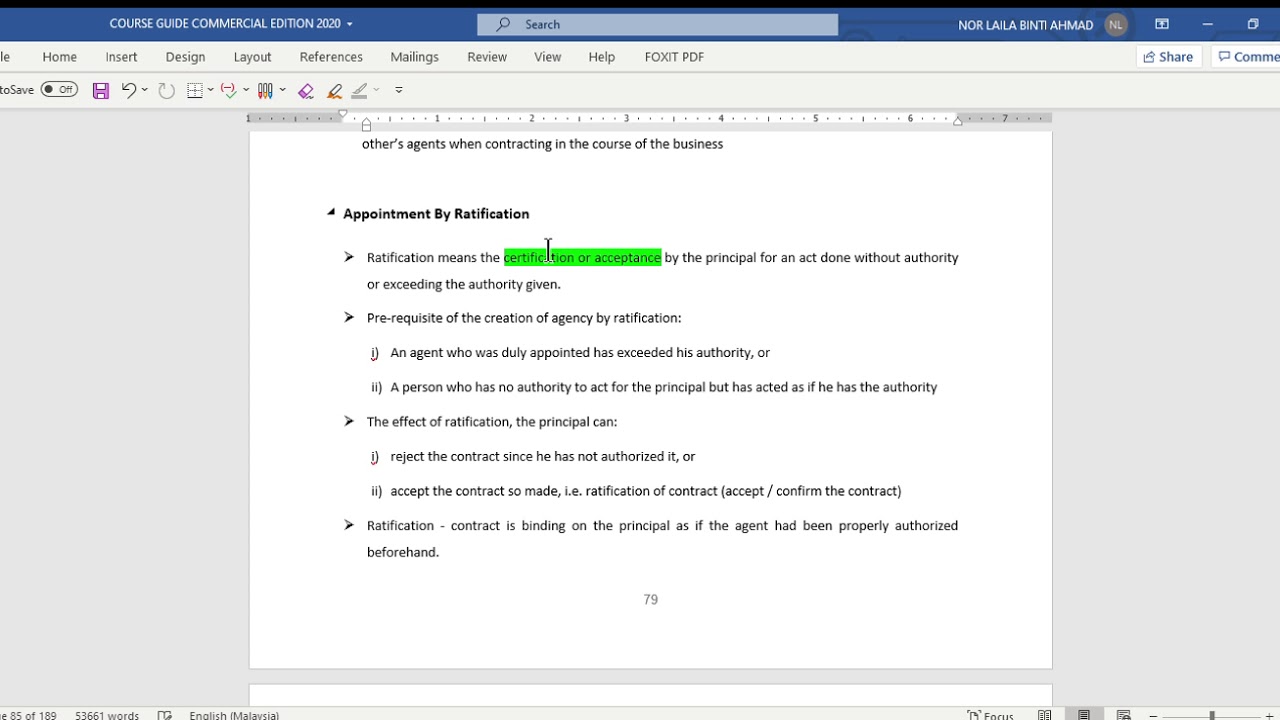This screenshot has width=1280, height=720.
Task: Open the References tab
Action: coord(331,57)
